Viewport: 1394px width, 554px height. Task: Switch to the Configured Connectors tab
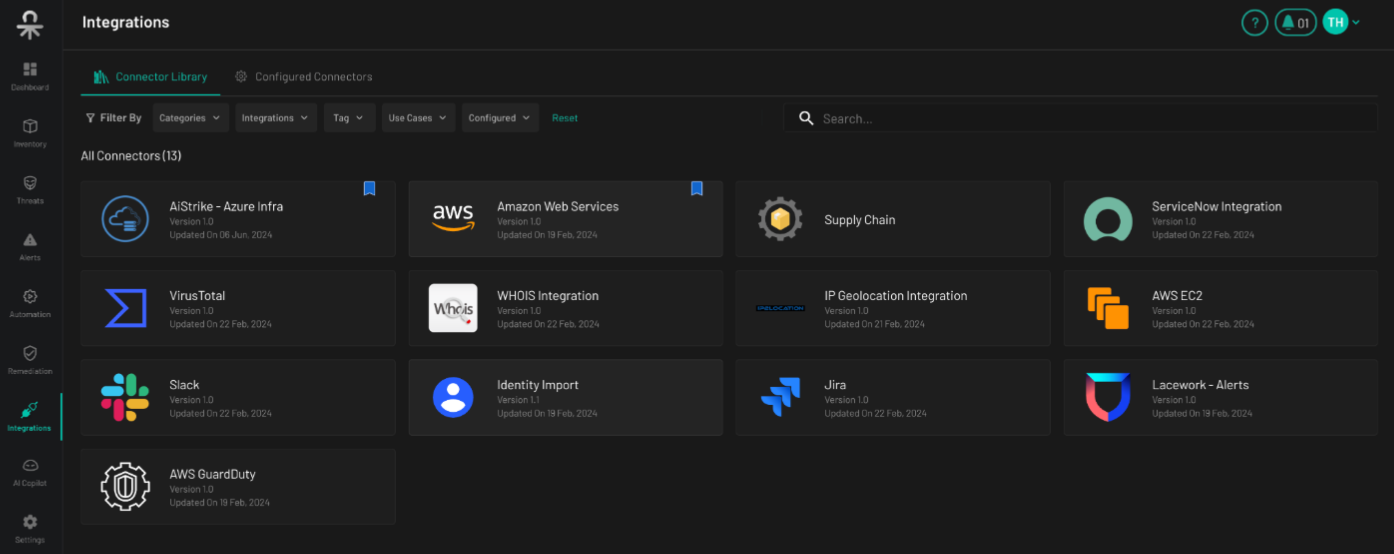(x=303, y=77)
